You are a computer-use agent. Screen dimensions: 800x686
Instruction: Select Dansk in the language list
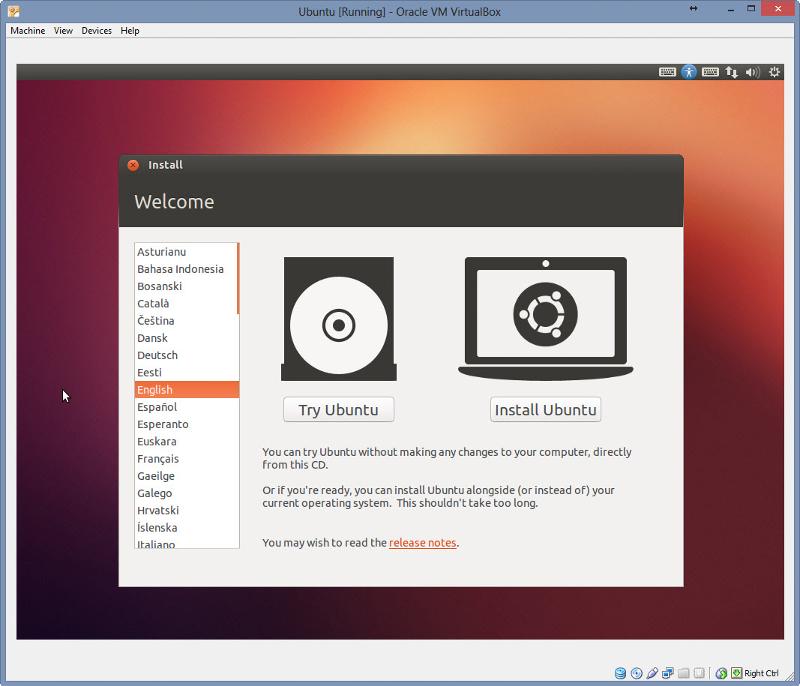186,338
